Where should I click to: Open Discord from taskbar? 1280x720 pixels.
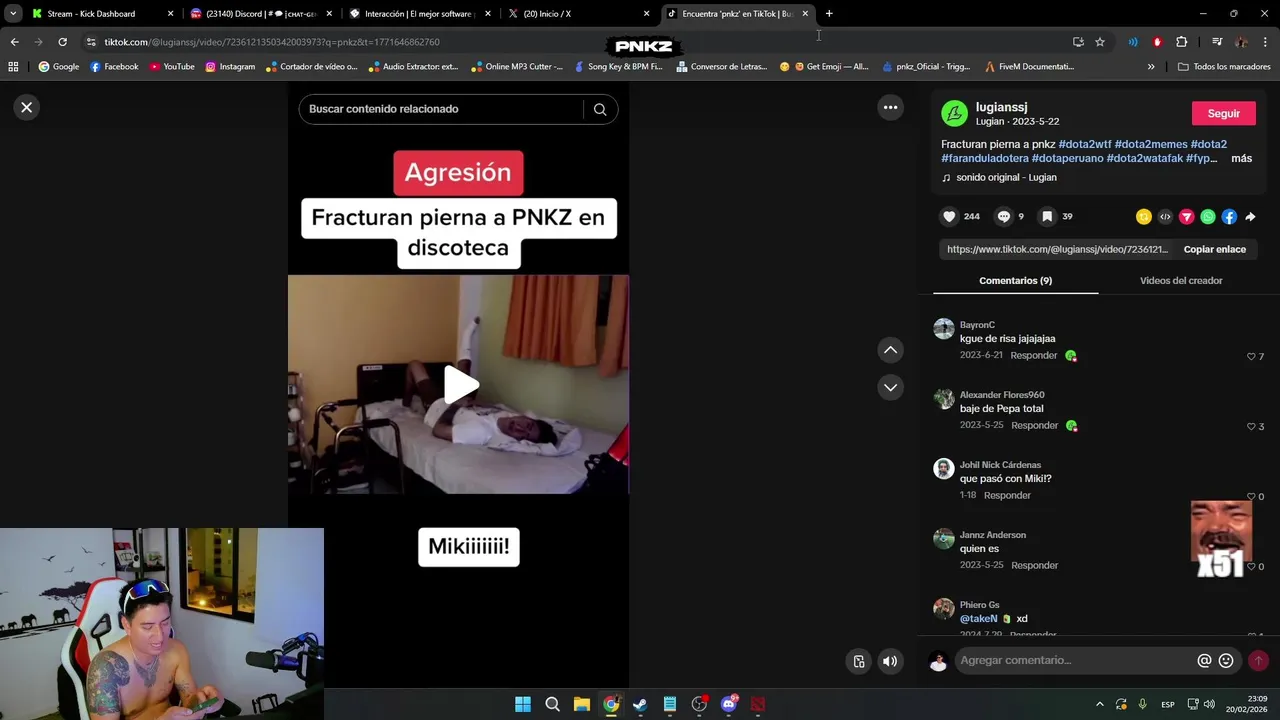pos(729,704)
